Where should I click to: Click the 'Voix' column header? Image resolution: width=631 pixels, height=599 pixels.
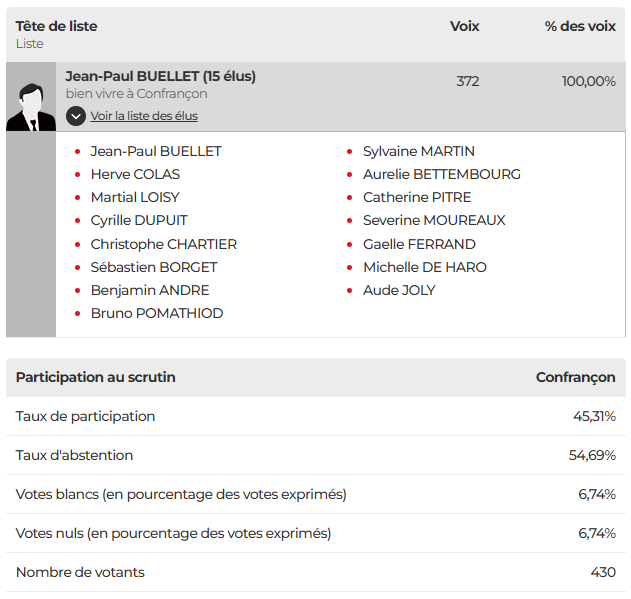click(x=465, y=26)
